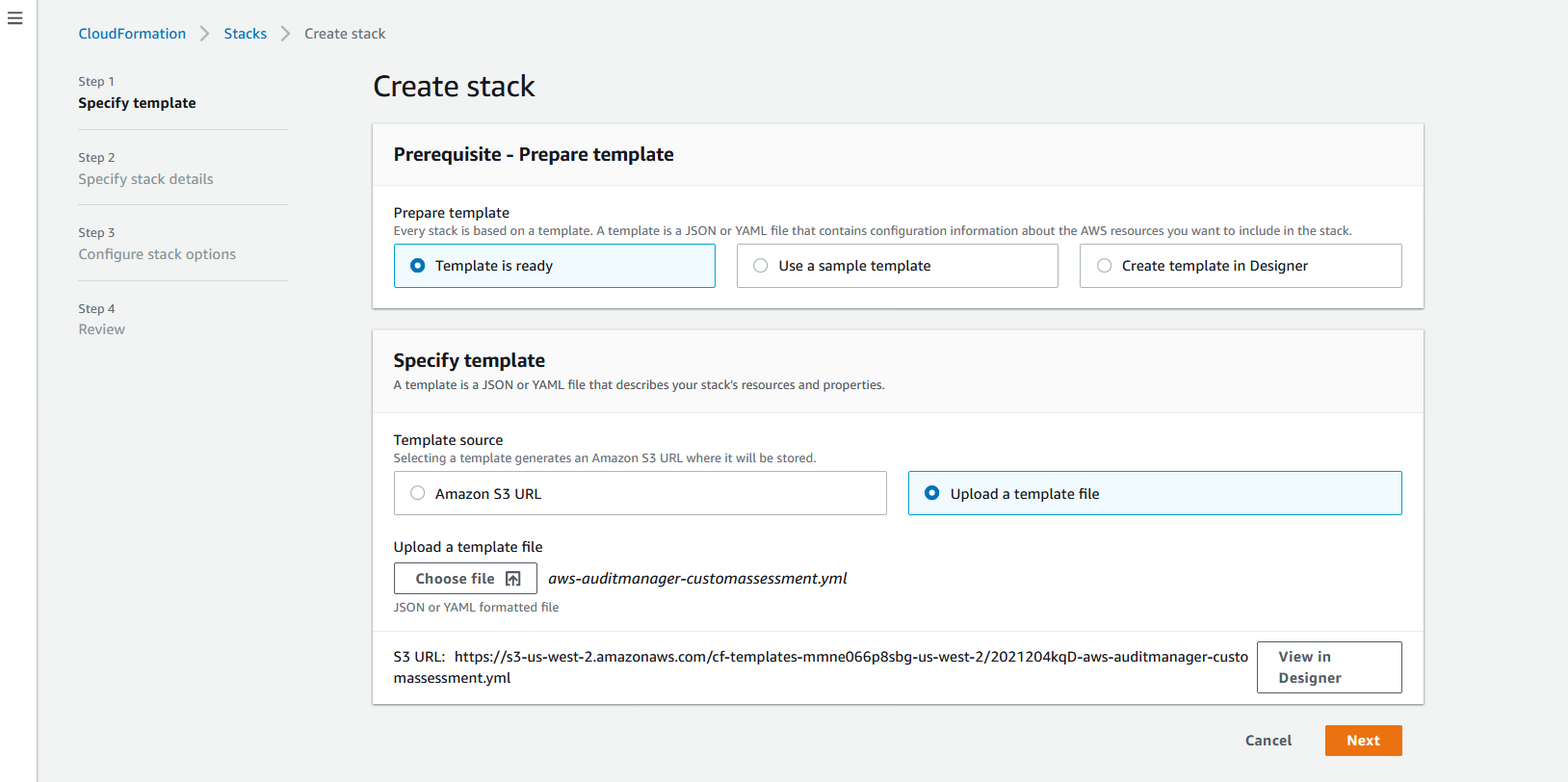This screenshot has width=1568, height=782.
Task: Open the hamburger navigation menu icon
Action: (14, 18)
